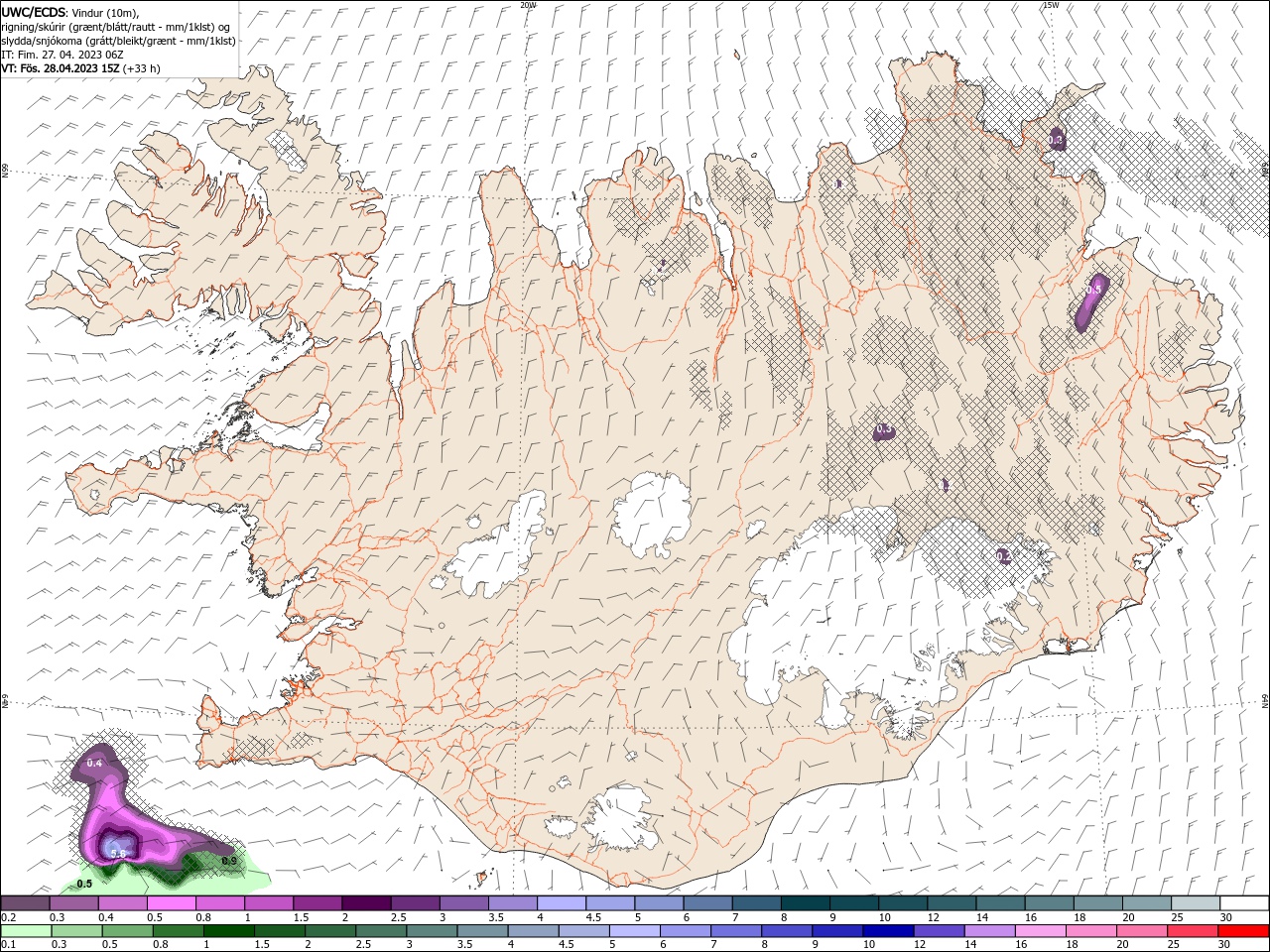This screenshot has height=952, width=1270.
Task: Click the round white Hofsjökull glacier in central Iceland
Action: tap(652, 515)
